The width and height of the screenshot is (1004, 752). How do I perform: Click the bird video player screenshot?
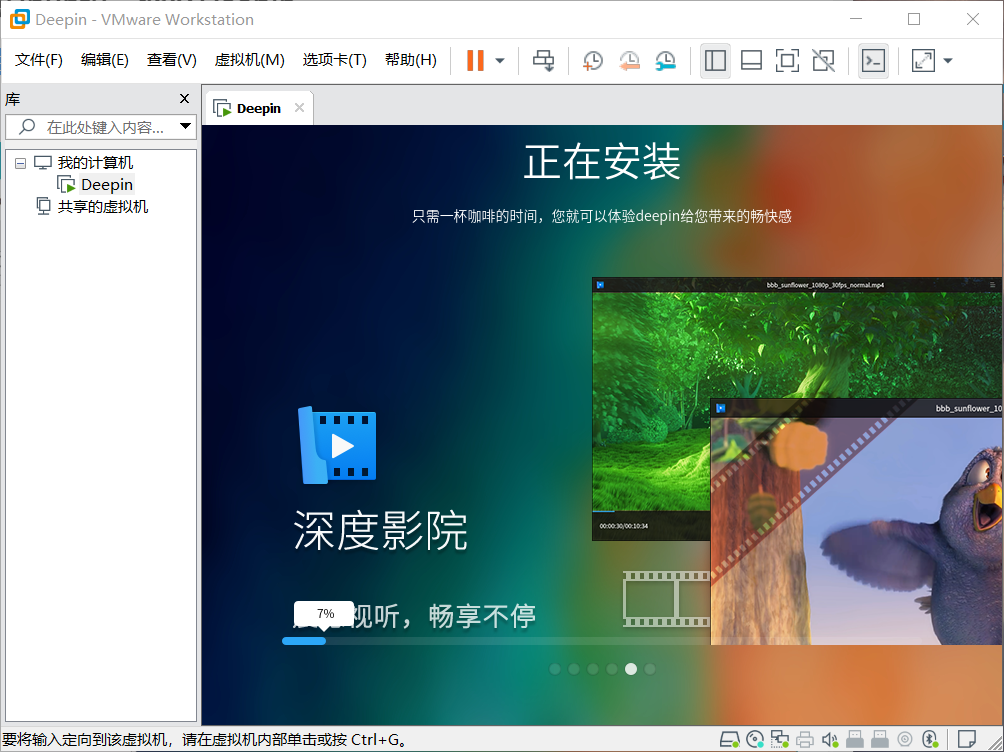857,521
